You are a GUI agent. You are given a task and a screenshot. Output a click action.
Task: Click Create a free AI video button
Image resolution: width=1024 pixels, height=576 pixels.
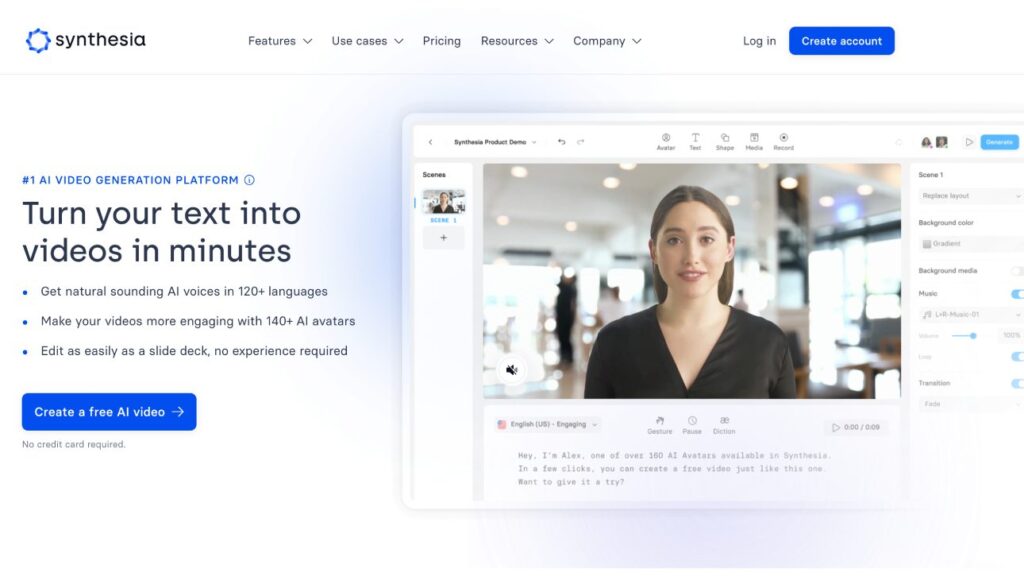109,412
